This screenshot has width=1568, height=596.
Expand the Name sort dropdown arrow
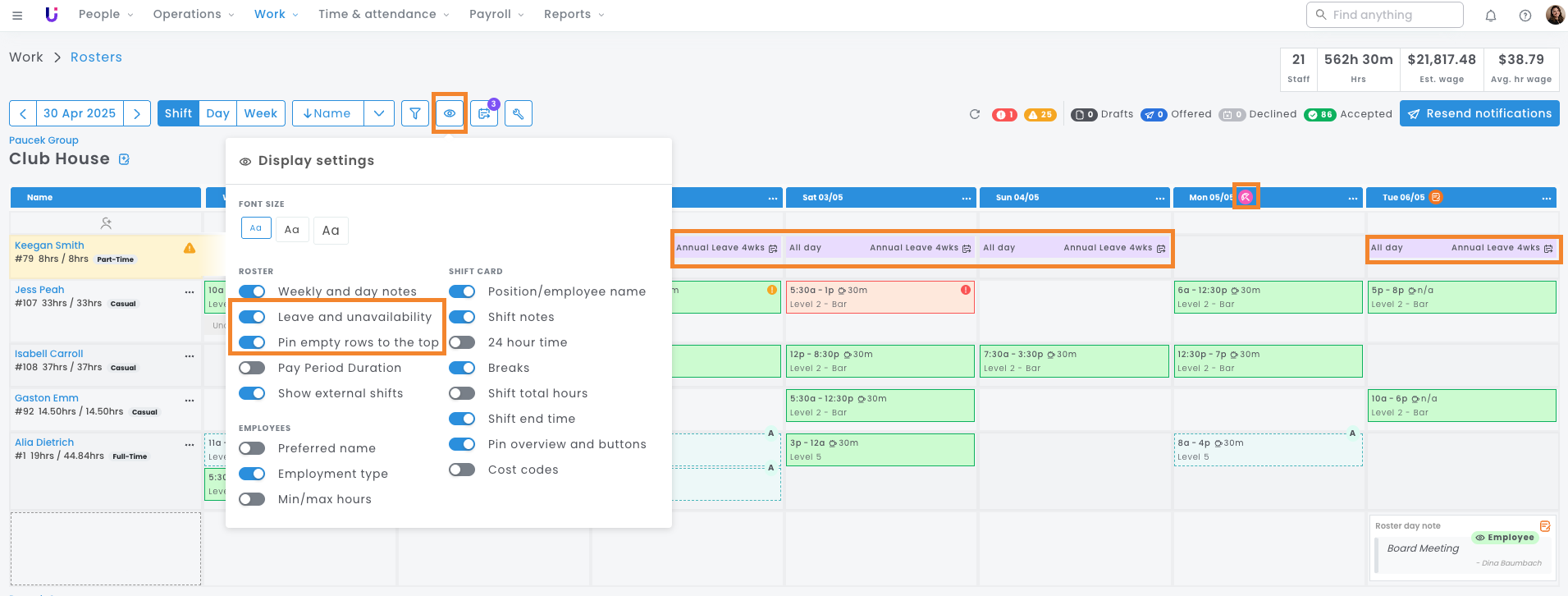pyautogui.click(x=379, y=113)
